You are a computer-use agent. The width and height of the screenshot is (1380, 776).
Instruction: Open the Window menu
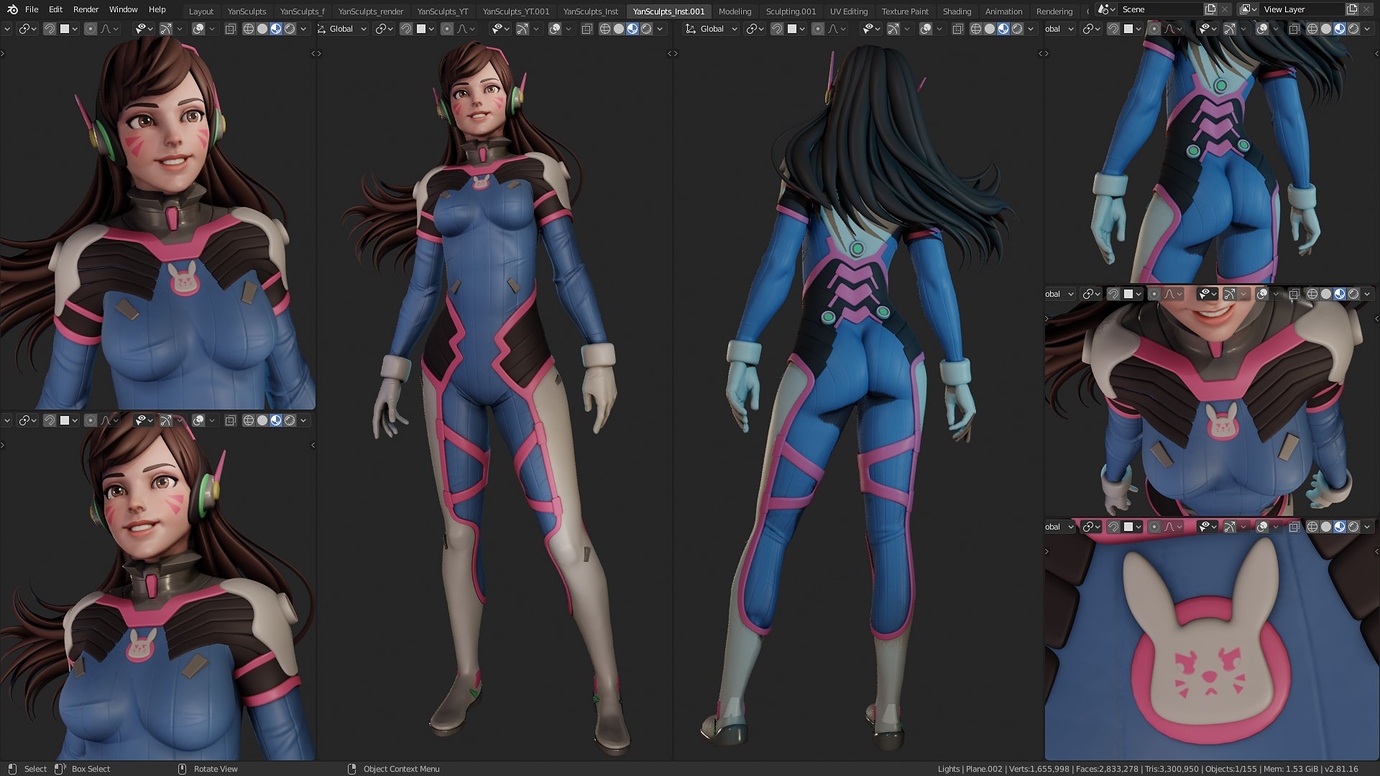[123, 9]
